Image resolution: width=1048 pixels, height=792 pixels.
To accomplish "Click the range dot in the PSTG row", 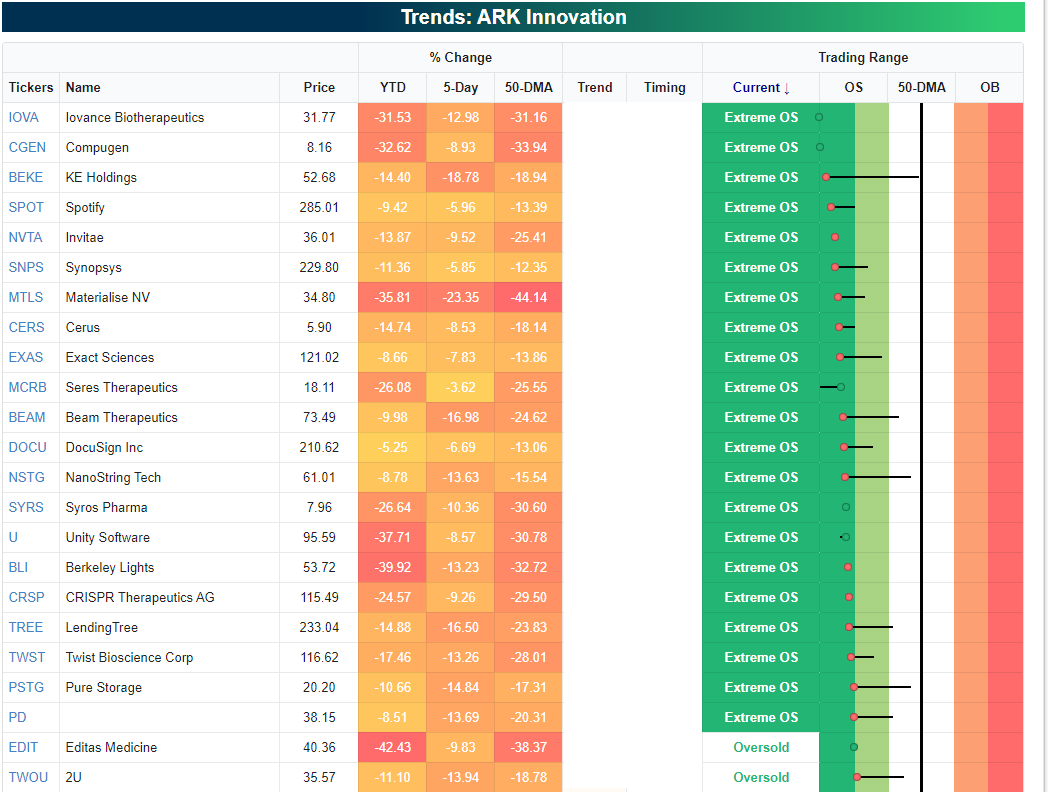I will point(854,687).
